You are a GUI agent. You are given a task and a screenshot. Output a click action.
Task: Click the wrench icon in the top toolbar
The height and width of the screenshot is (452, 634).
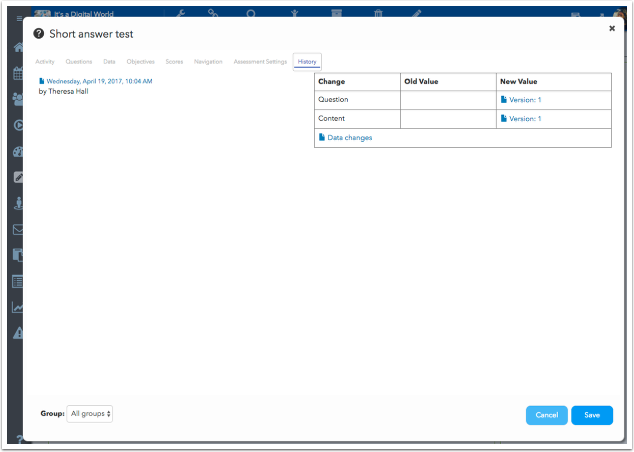[x=180, y=13]
